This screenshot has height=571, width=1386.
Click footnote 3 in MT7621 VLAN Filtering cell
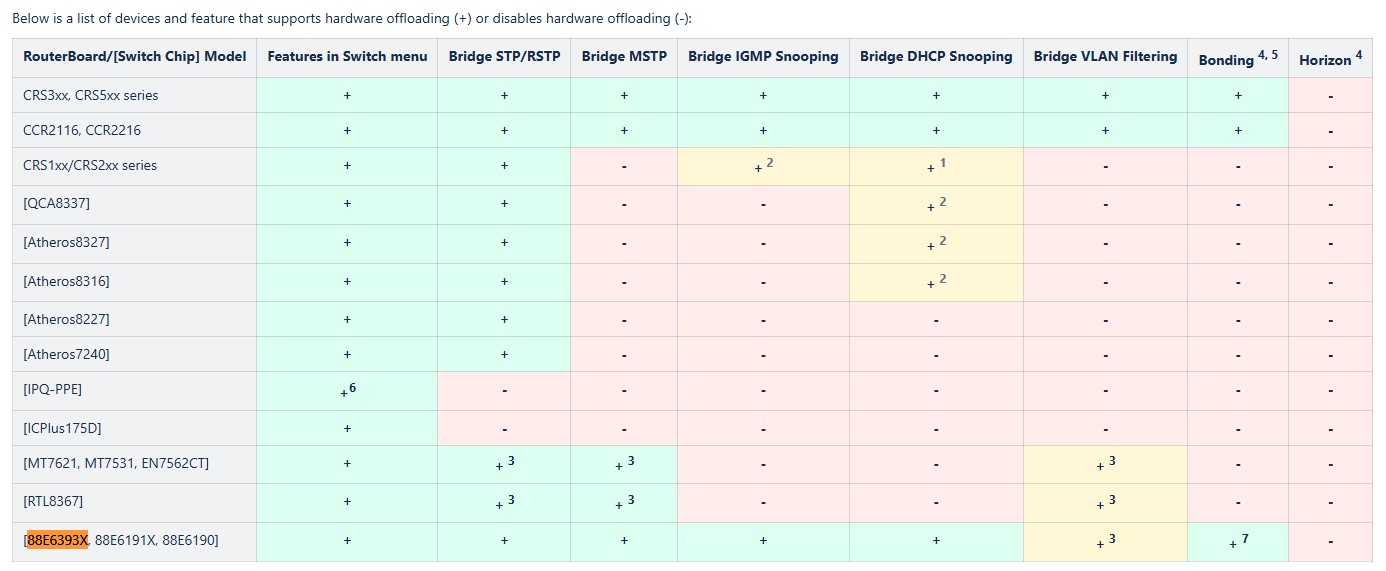coord(1112,461)
